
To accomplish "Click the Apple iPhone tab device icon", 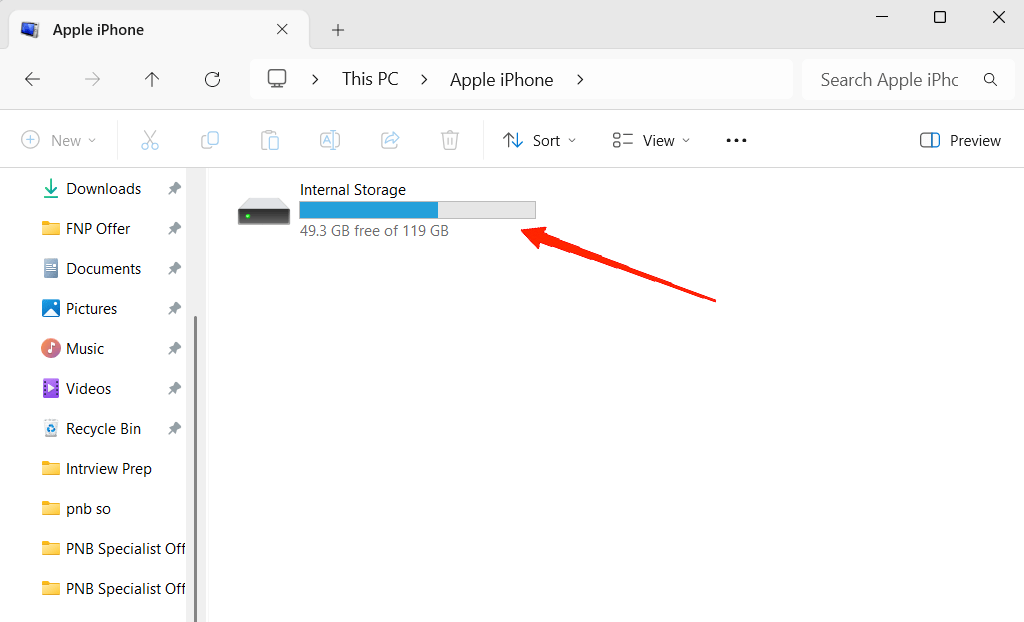I will (x=29, y=29).
